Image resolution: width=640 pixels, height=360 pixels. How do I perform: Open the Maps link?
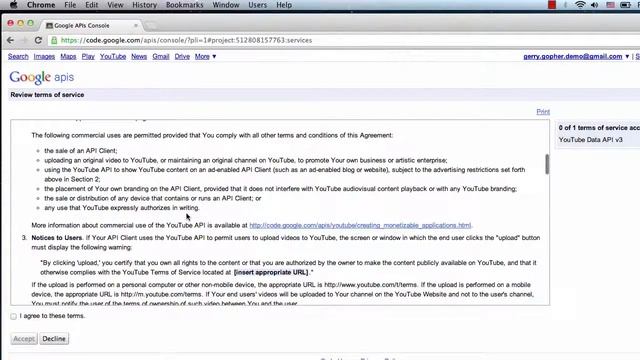click(x=68, y=56)
